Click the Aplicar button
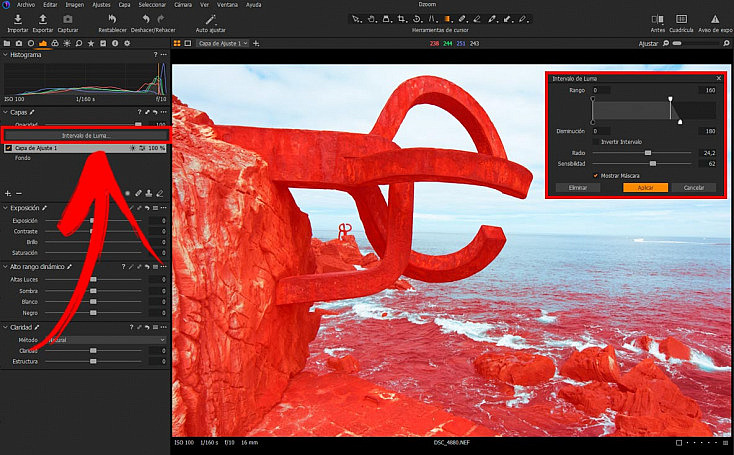This screenshot has width=734, height=455. click(x=645, y=187)
